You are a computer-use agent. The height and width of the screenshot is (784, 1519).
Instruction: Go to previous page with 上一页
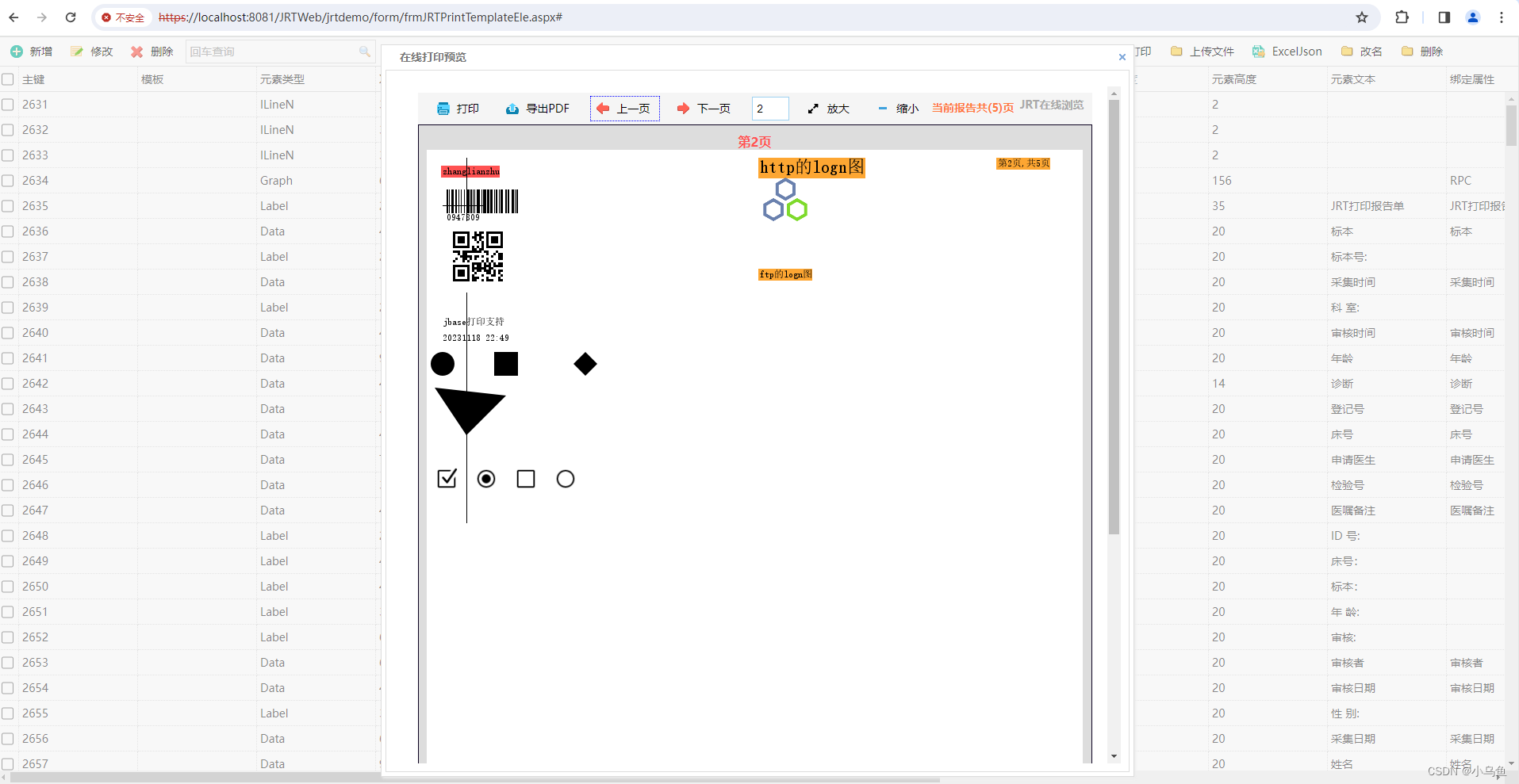tap(624, 109)
